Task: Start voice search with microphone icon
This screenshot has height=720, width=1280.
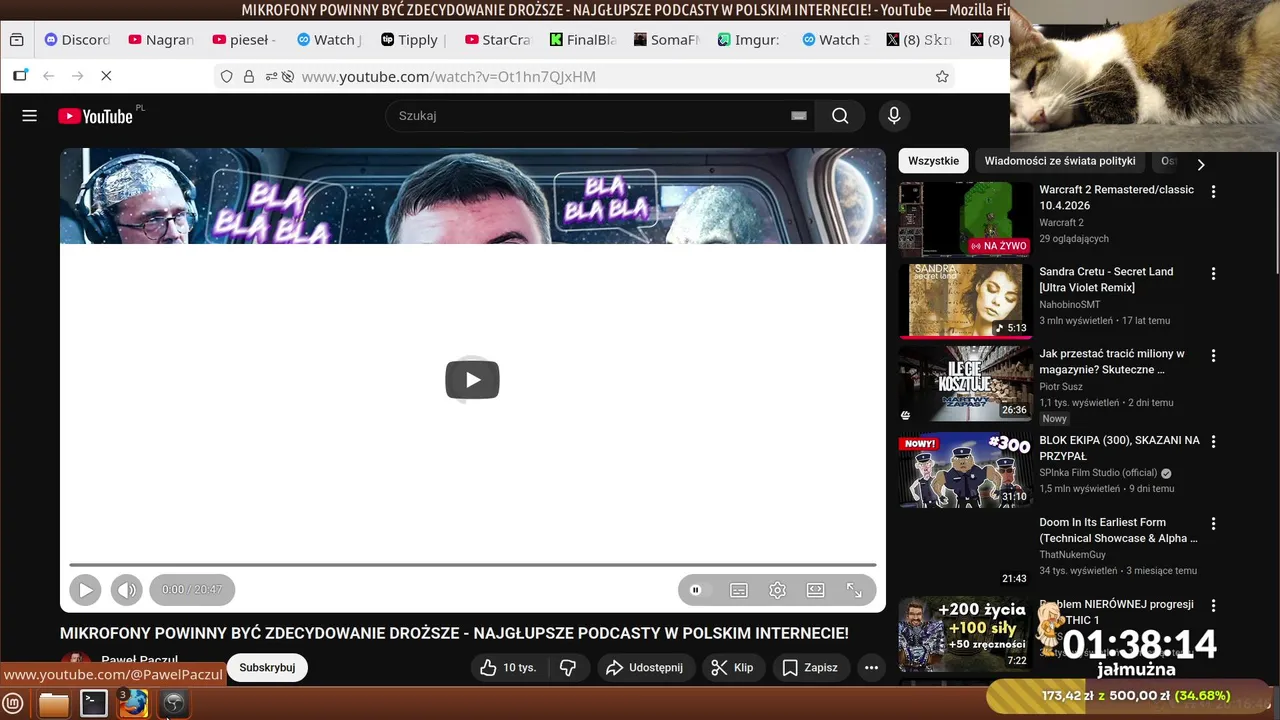Action: (x=894, y=116)
